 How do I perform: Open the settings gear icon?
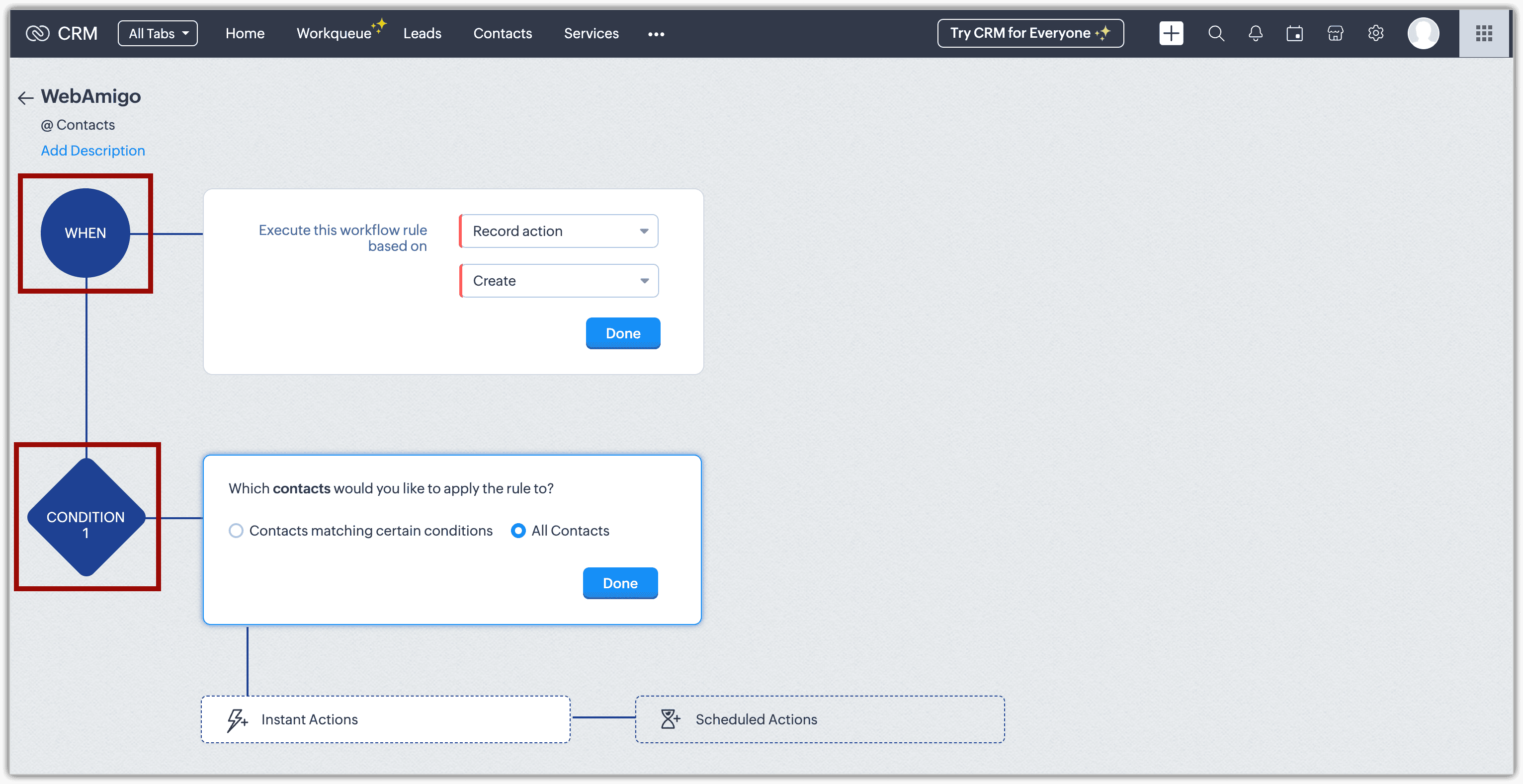pos(1375,33)
